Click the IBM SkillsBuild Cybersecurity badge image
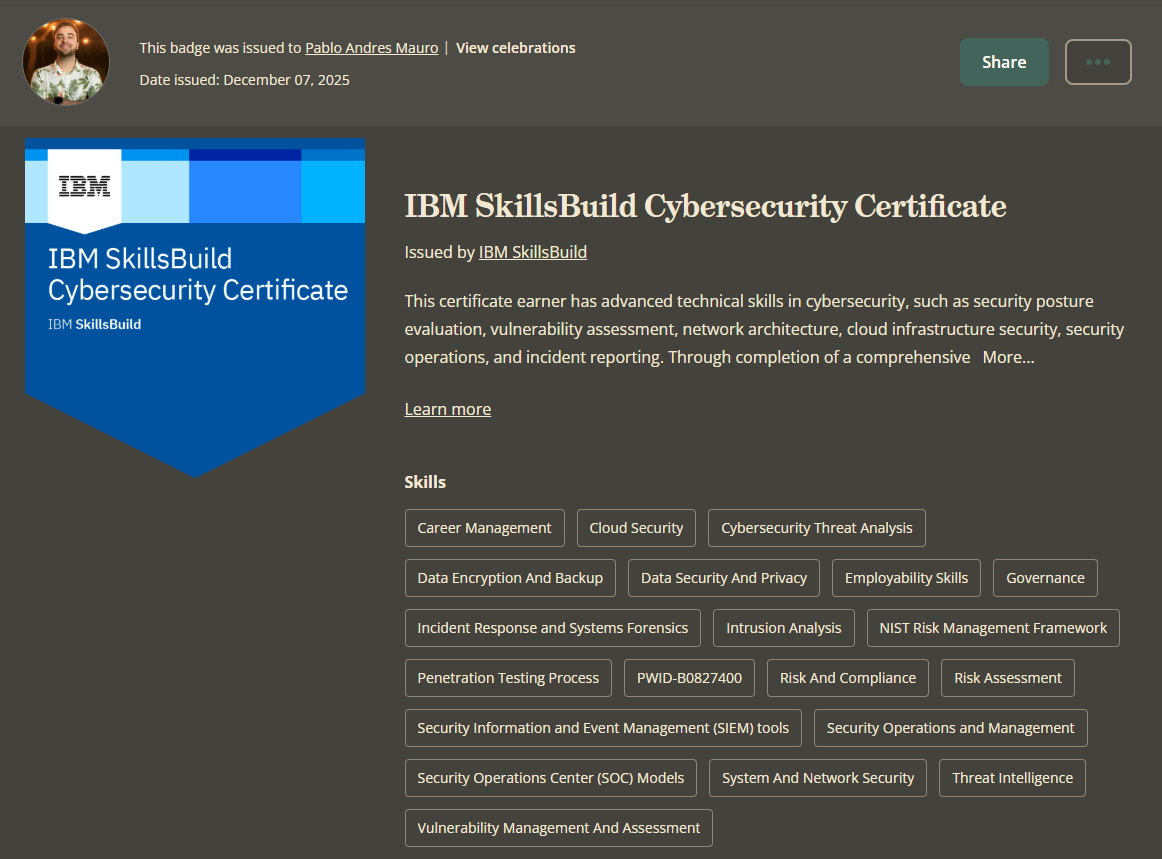This screenshot has height=859, width=1162. click(x=195, y=308)
